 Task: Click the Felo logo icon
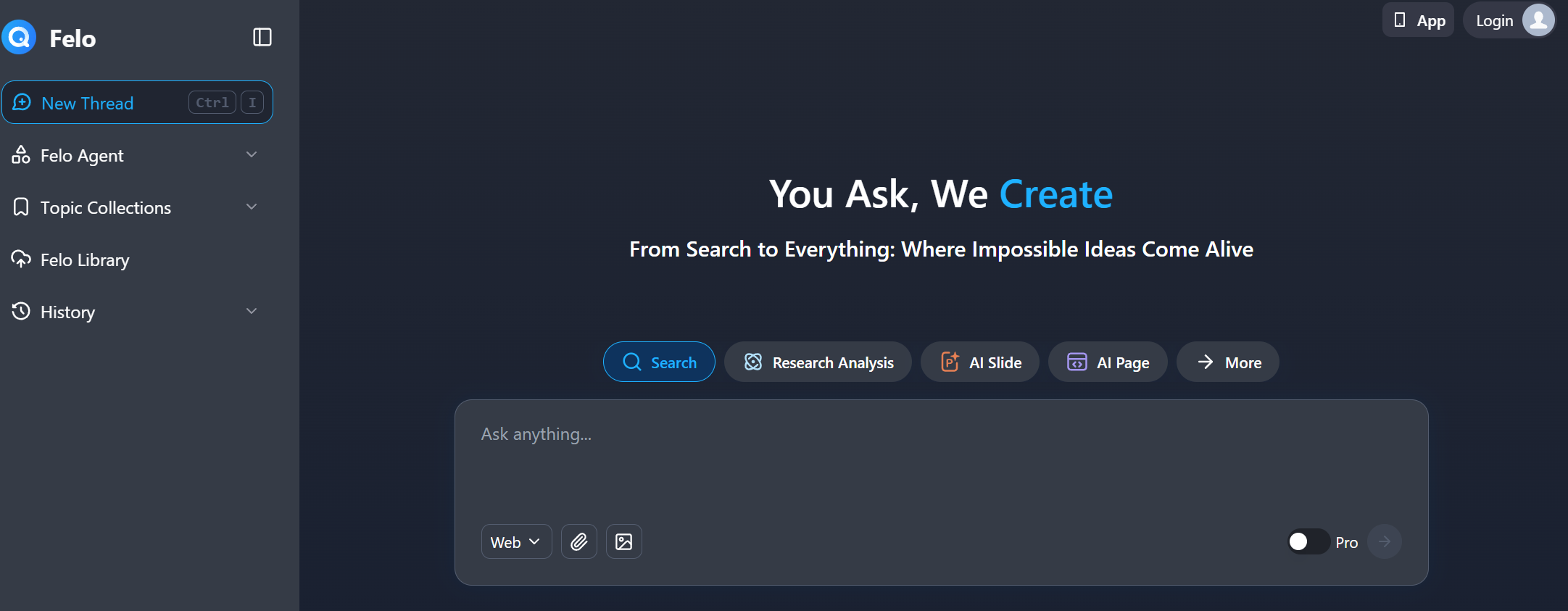pyautogui.click(x=19, y=37)
